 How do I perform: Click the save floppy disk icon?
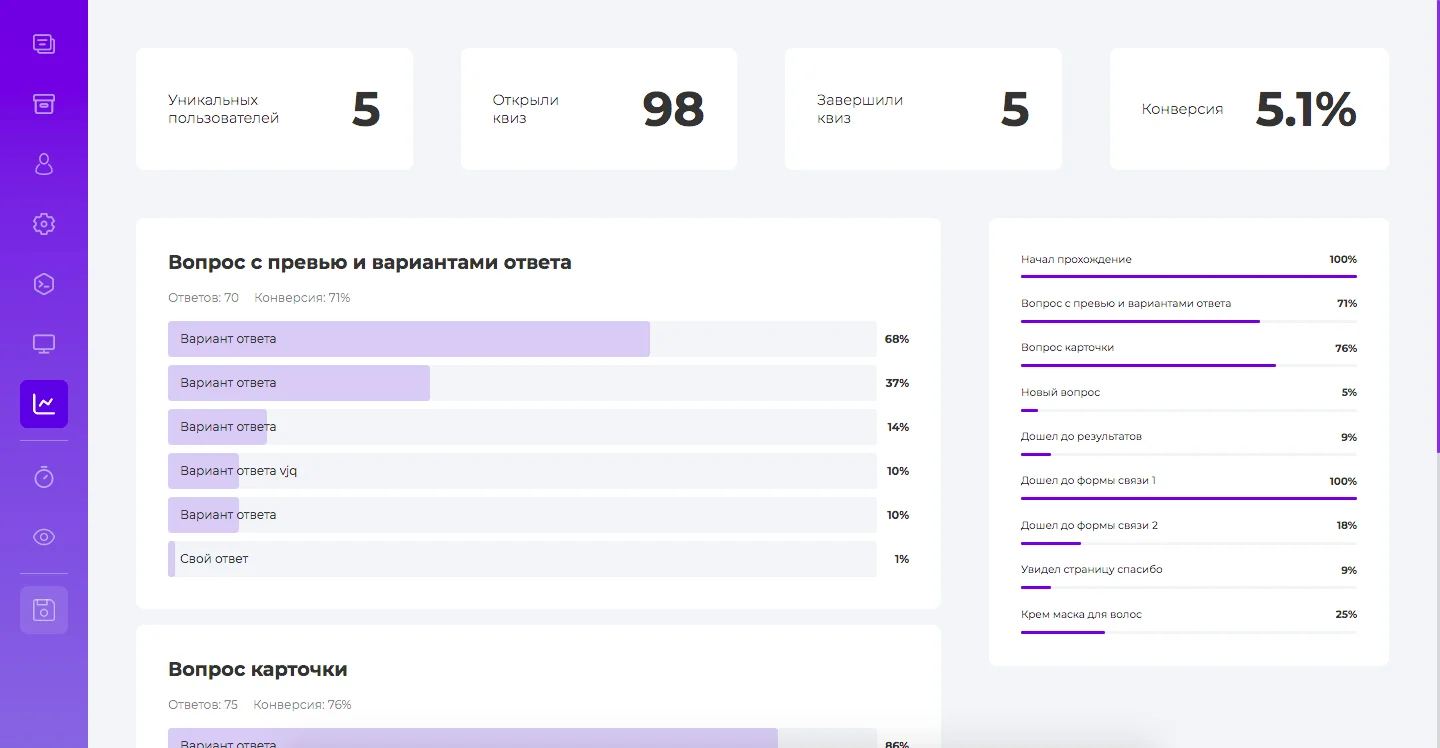point(44,610)
